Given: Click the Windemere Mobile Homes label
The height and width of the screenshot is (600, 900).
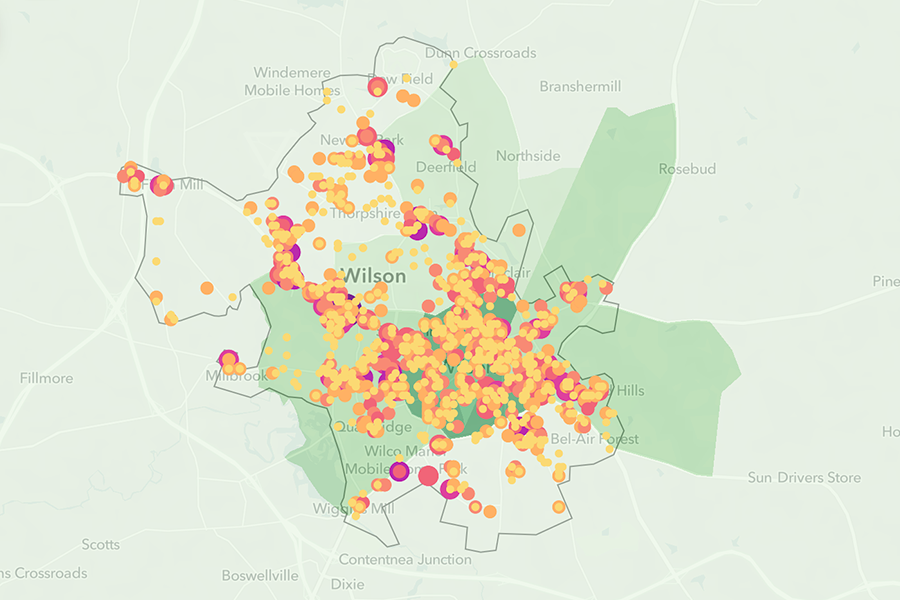Looking at the screenshot, I should [296, 81].
